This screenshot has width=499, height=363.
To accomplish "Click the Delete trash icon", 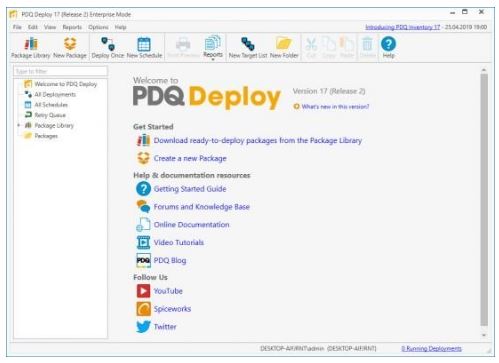I will tap(367, 47).
